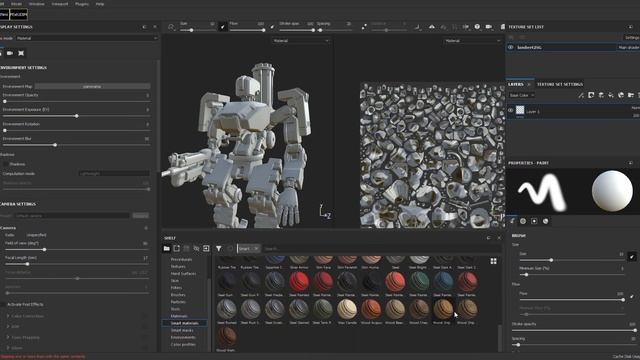Add a fill layer from Layers toolbar
This screenshot has height=360, width=640.
coord(611,95)
